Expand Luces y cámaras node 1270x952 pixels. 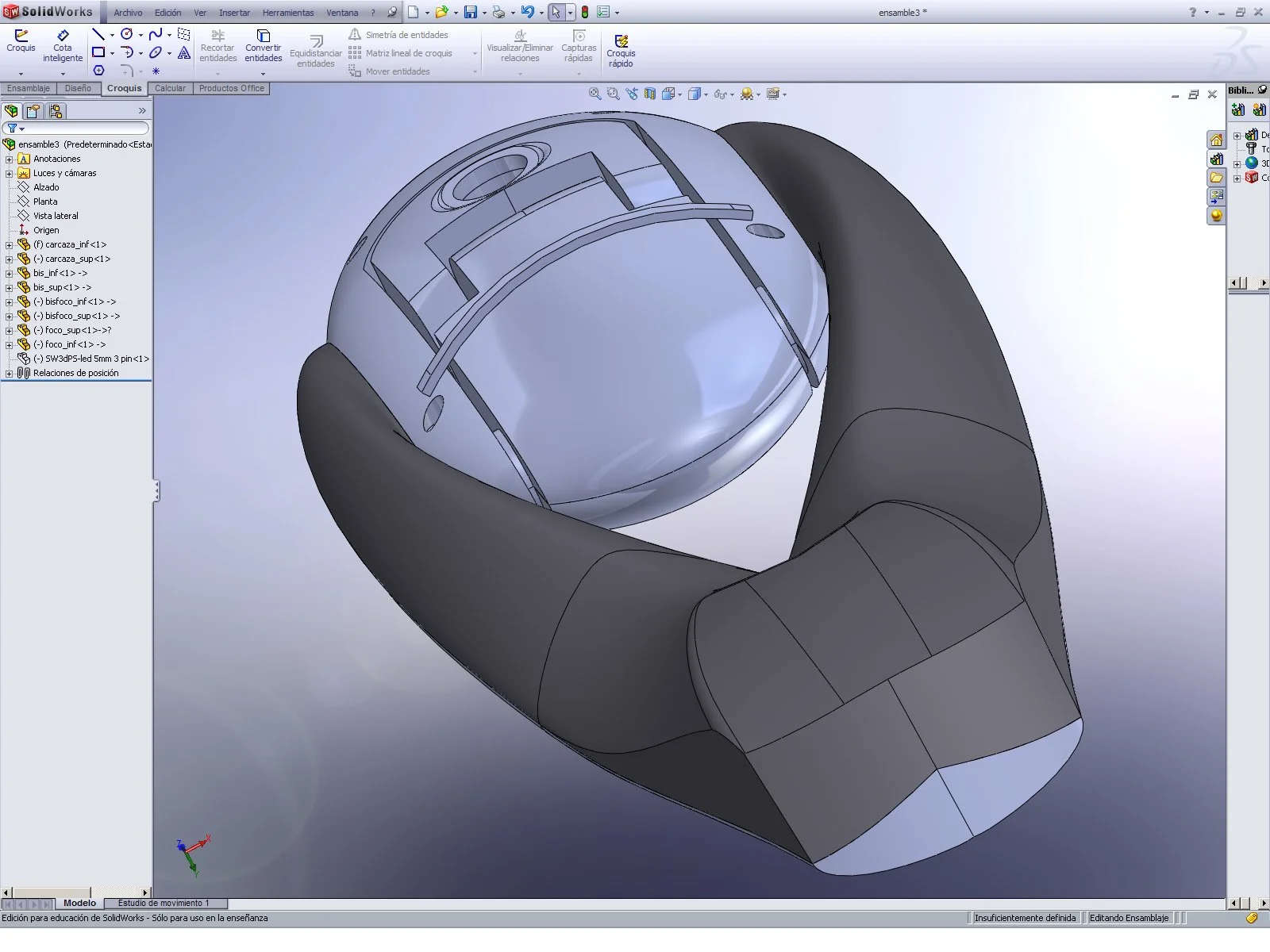(x=9, y=174)
